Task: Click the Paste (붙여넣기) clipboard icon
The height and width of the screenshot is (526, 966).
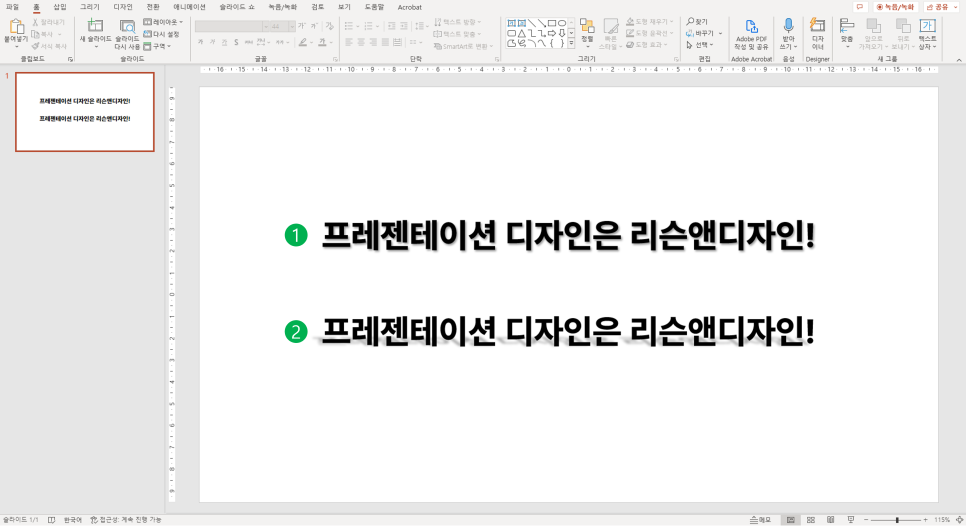Action: coord(16,27)
